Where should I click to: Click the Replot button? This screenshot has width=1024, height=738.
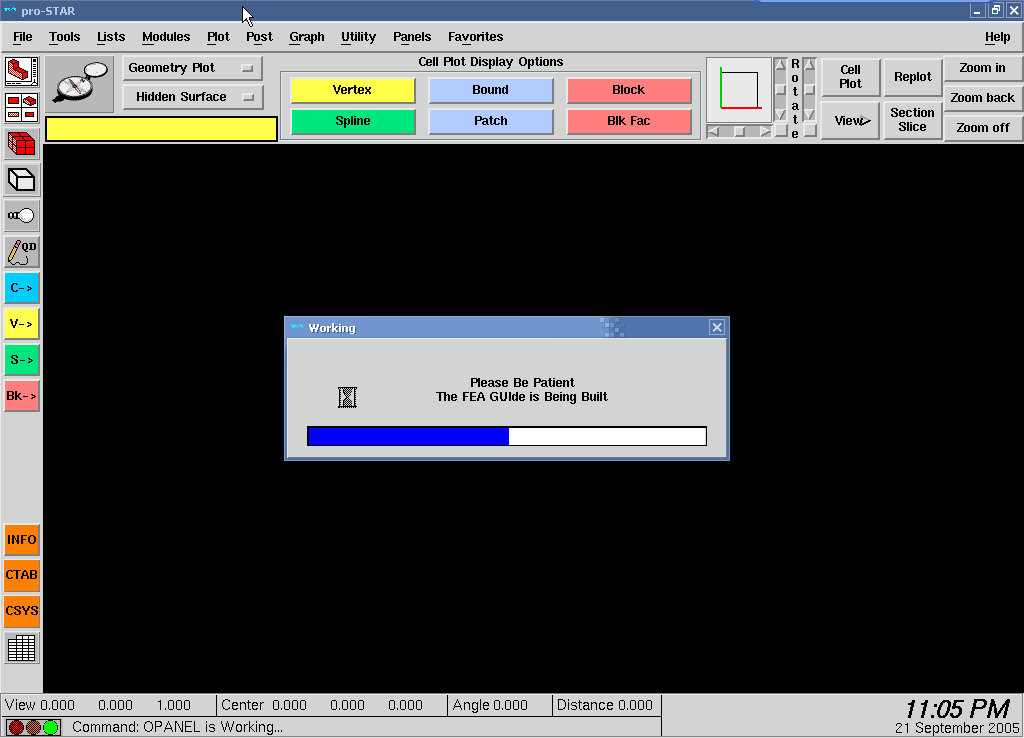912,77
